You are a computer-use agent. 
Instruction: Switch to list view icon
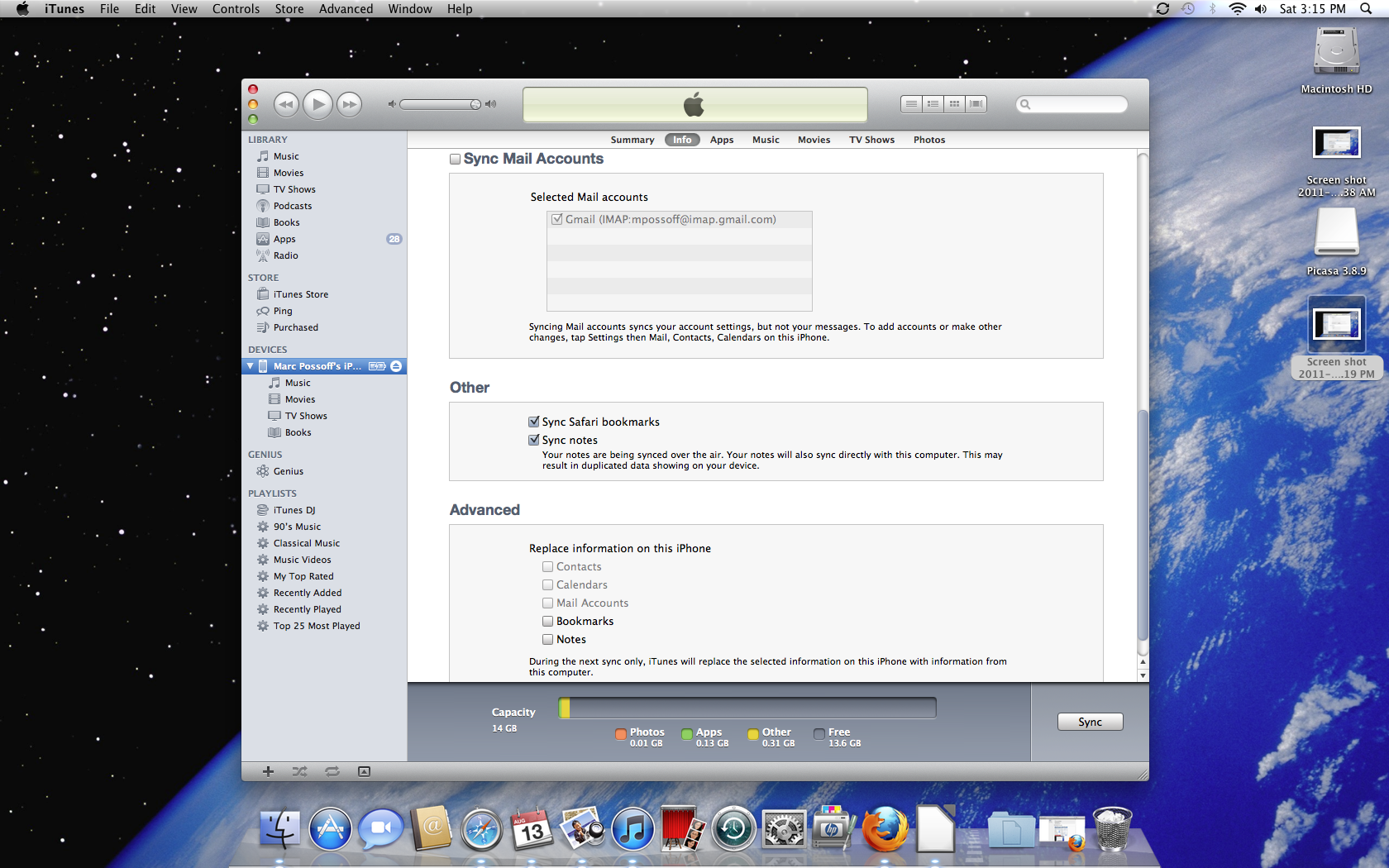click(911, 104)
